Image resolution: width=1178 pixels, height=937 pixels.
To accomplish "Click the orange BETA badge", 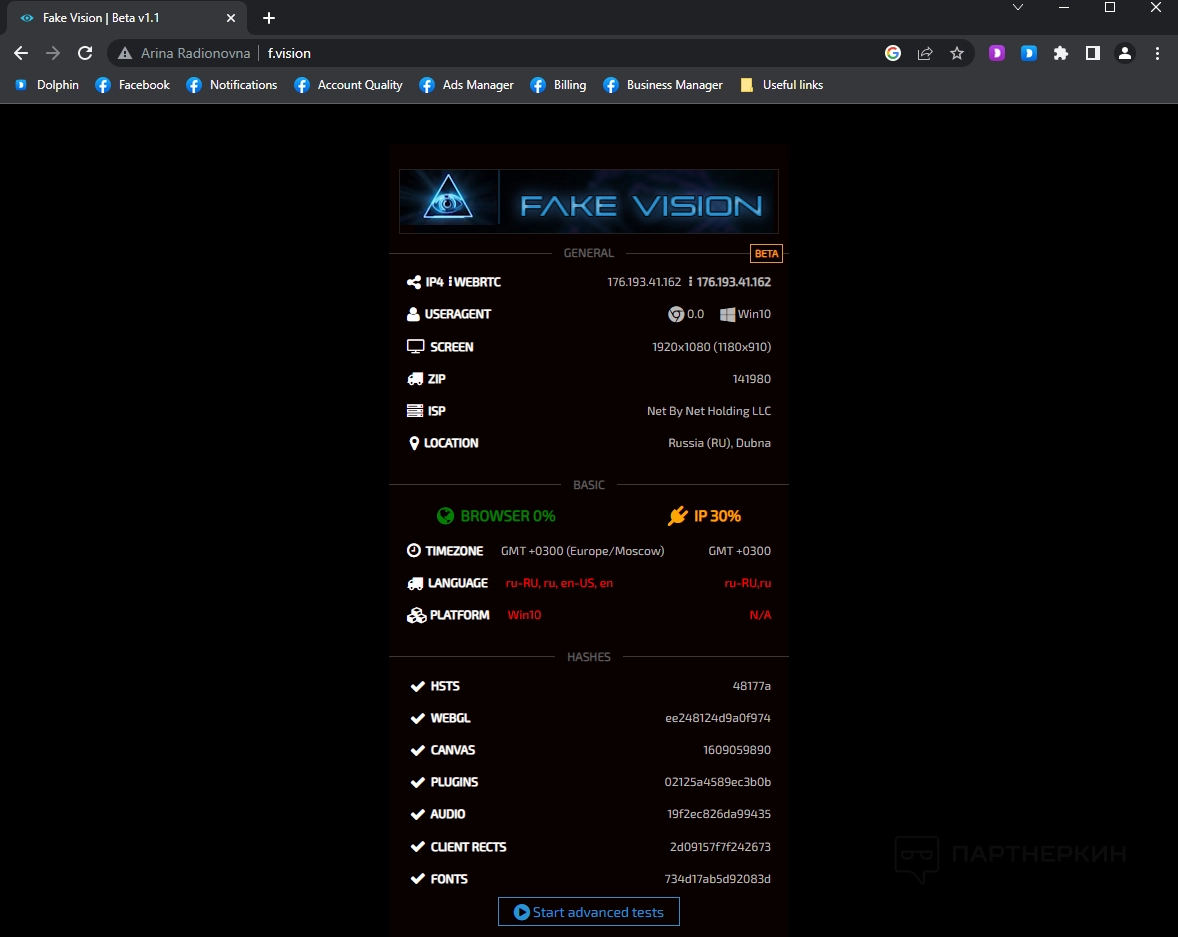I will click(x=766, y=253).
